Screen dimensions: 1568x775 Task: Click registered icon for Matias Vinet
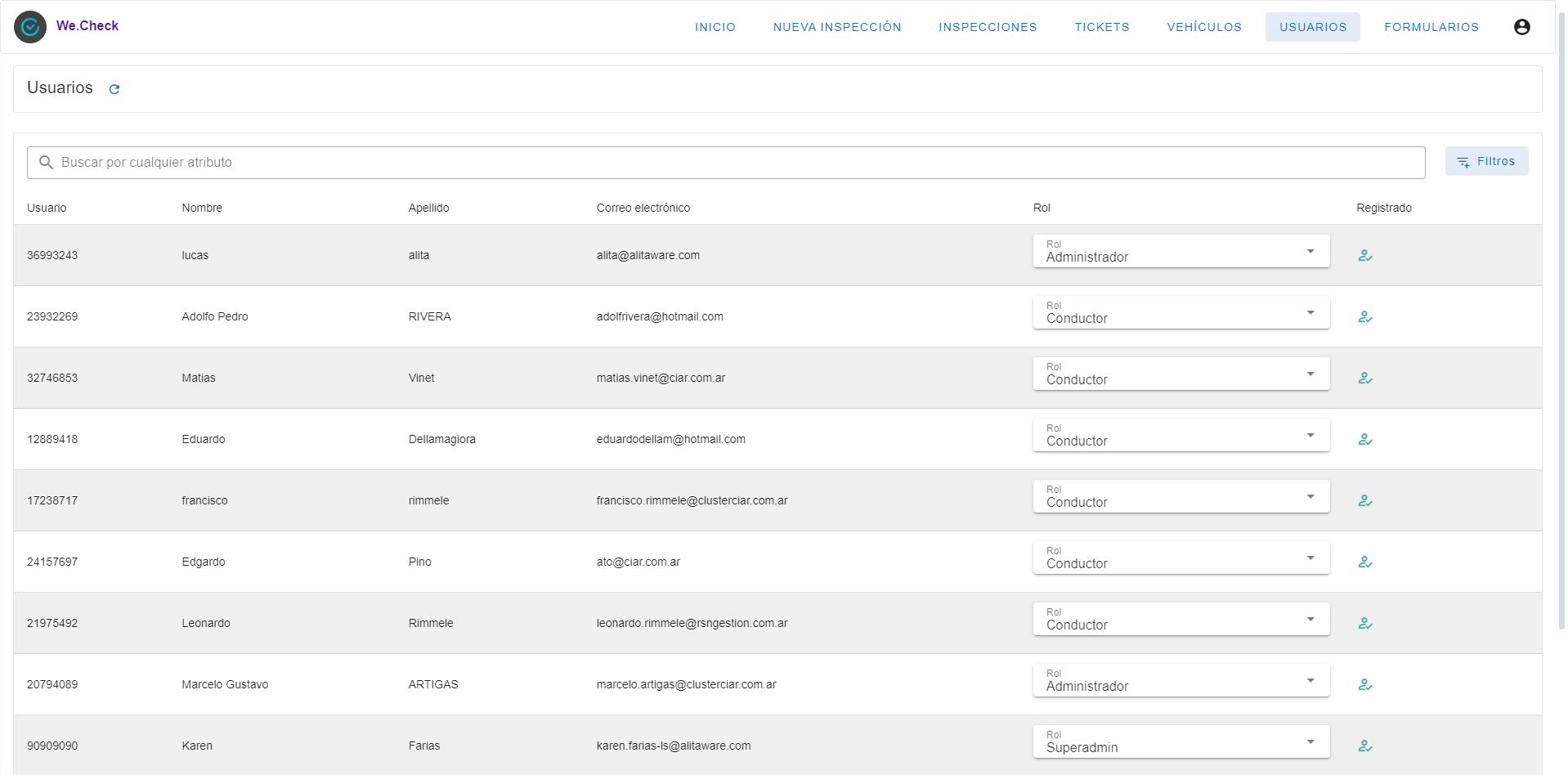pos(1364,379)
